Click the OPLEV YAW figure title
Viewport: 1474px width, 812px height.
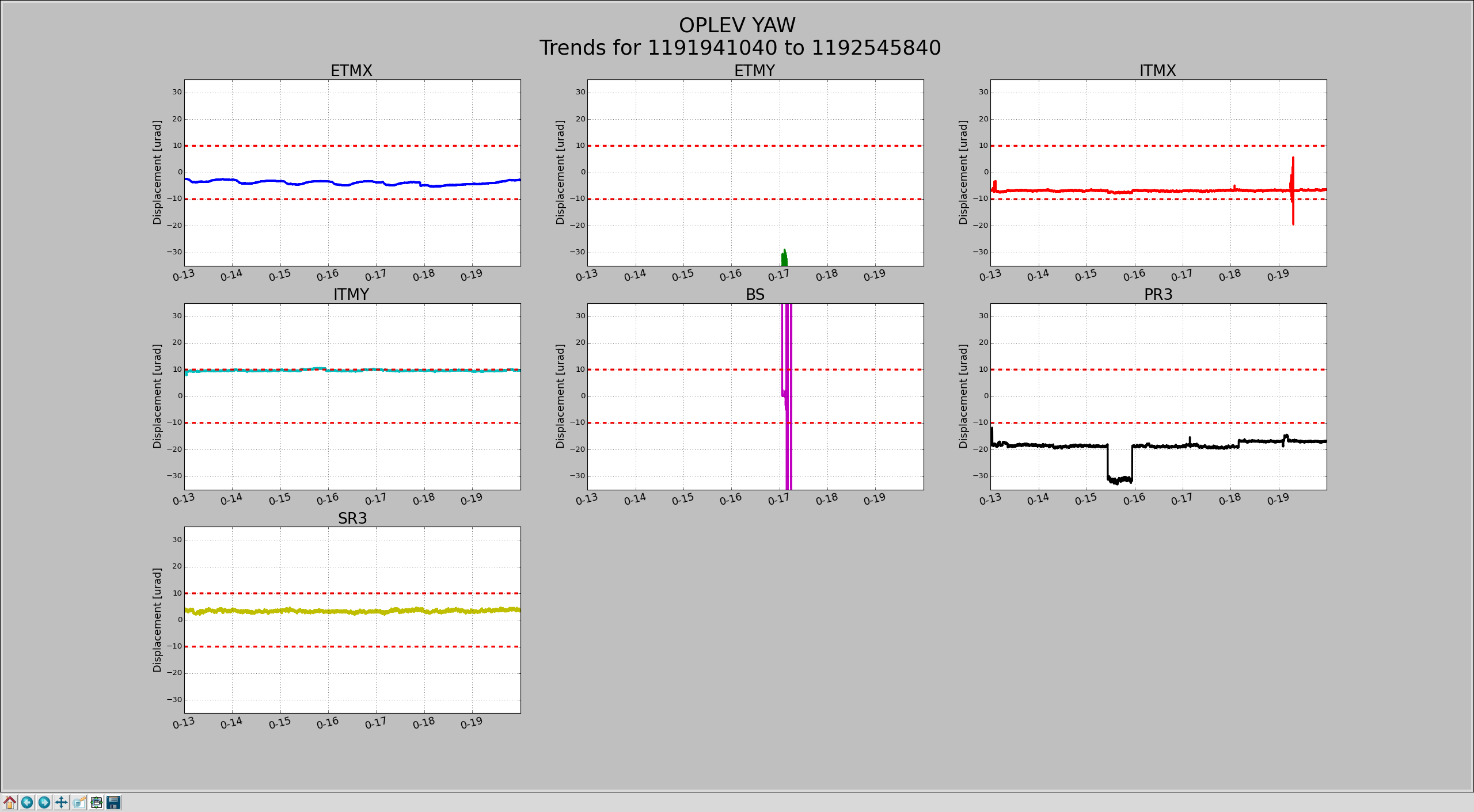tap(737, 25)
